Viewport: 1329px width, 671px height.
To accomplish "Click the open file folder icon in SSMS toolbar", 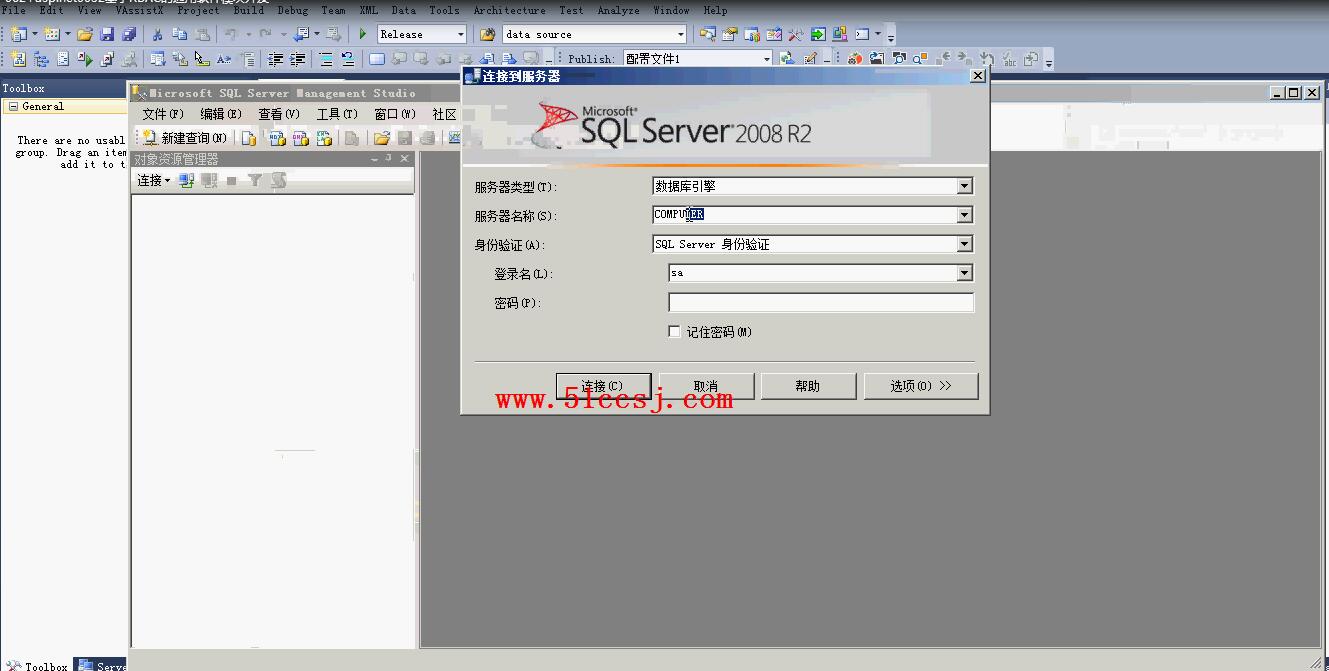I will pos(381,138).
